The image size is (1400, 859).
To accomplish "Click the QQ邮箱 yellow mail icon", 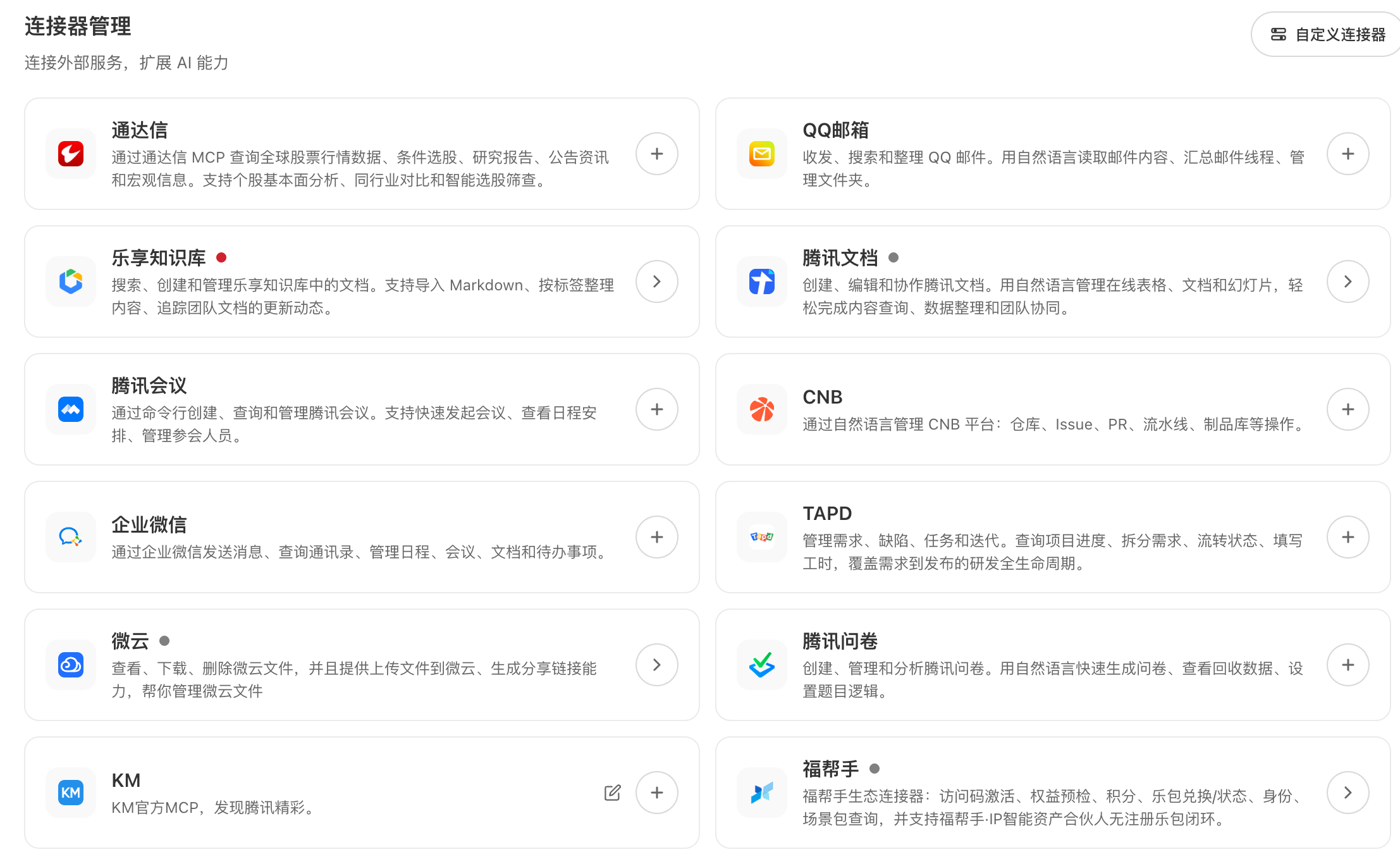I will pos(762,154).
